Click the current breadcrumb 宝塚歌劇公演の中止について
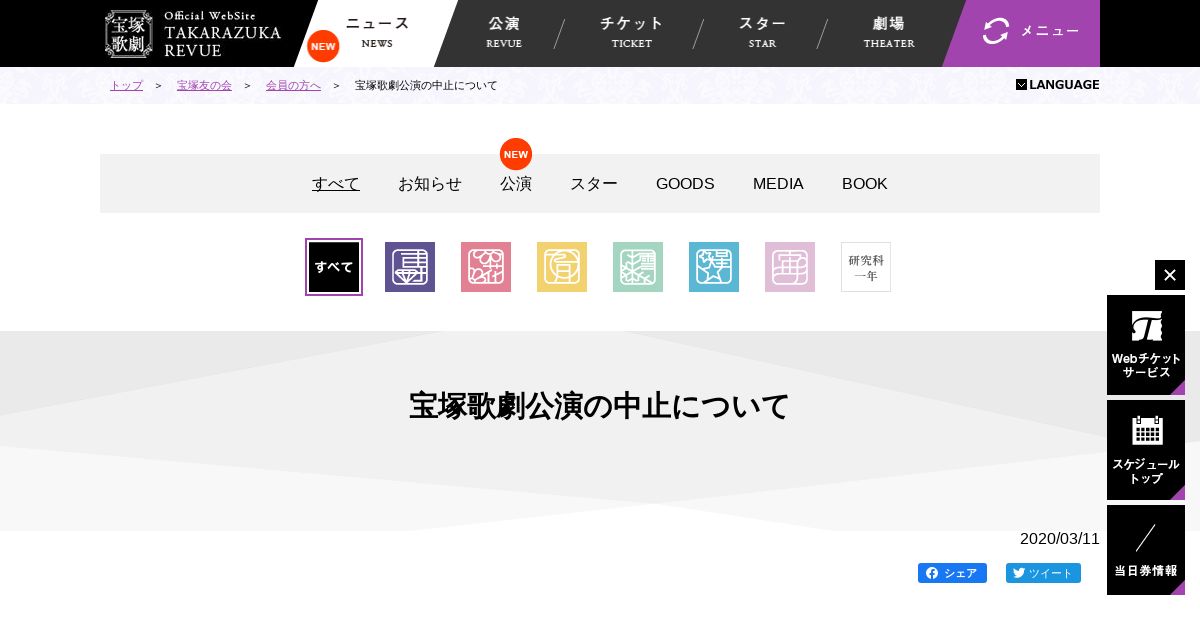This screenshot has width=1200, height=630. point(426,86)
